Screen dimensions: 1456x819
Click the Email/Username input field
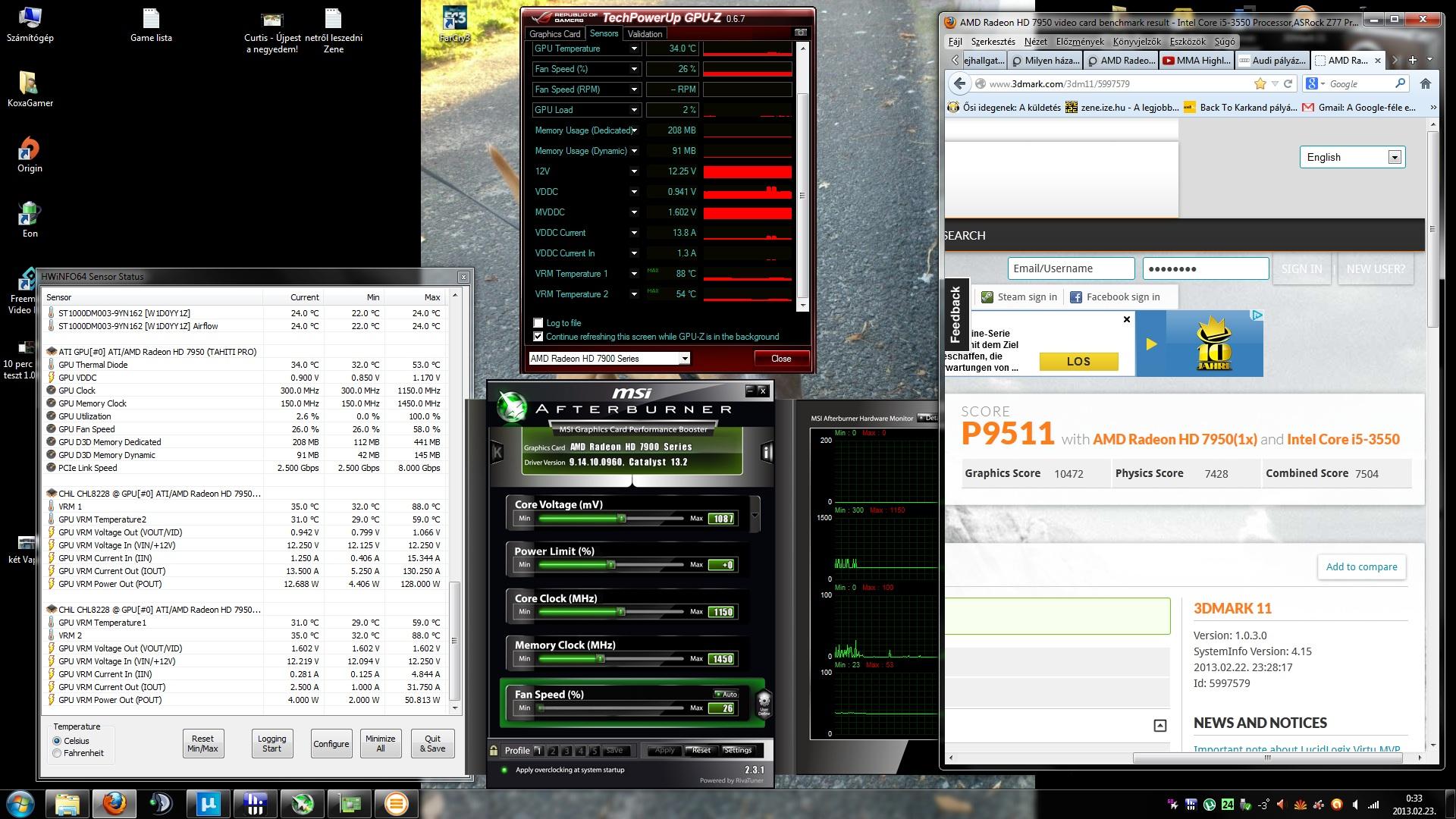point(1071,268)
